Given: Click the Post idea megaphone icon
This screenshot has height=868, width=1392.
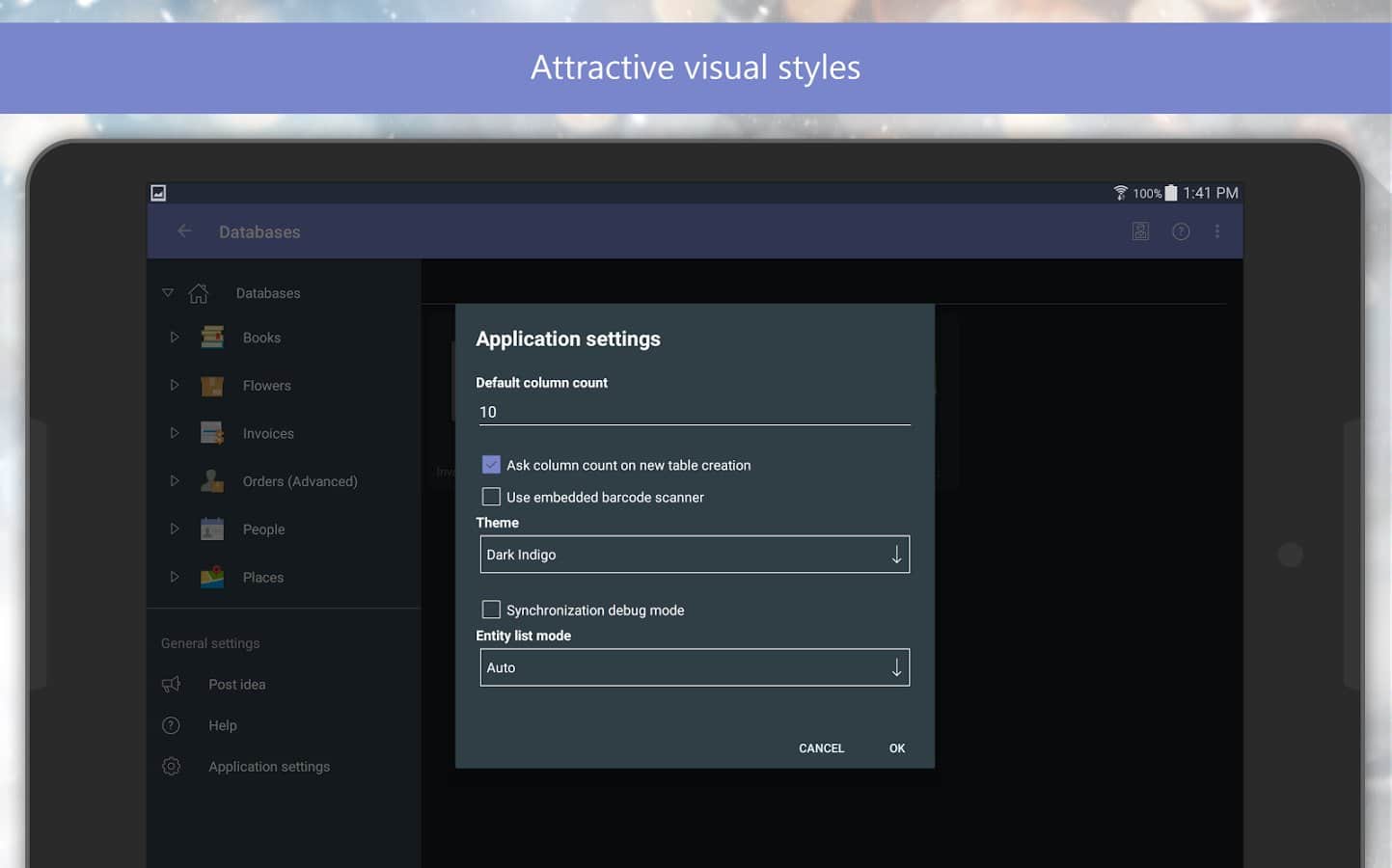Looking at the screenshot, I should (x=172, y=684).
